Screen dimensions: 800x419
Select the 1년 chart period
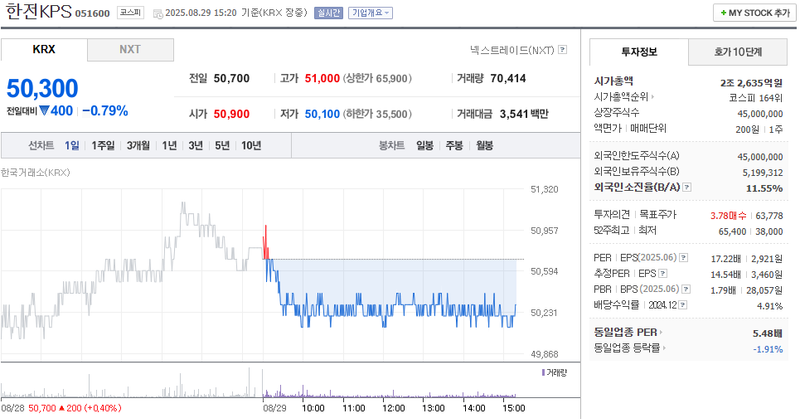pyautogui.click(x=169, y=145)
